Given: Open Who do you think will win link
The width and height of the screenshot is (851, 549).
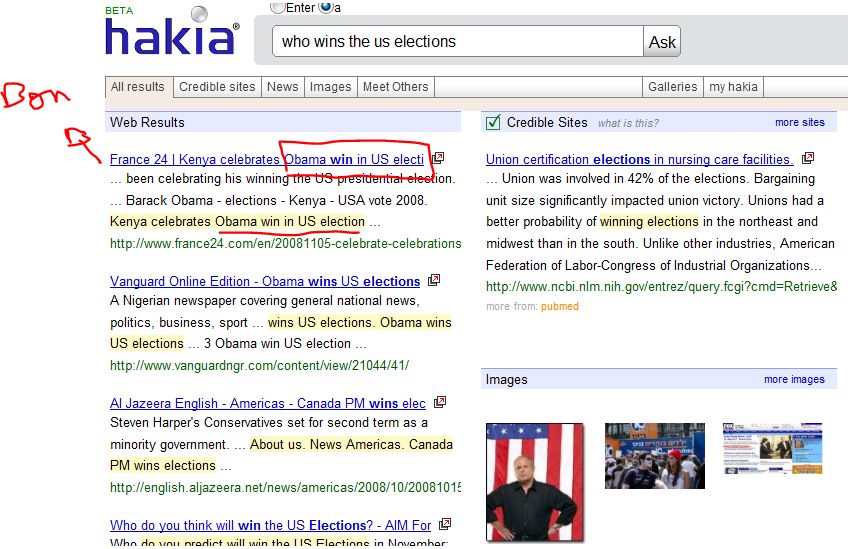Looking at the screenshot, I should [270, 526].
